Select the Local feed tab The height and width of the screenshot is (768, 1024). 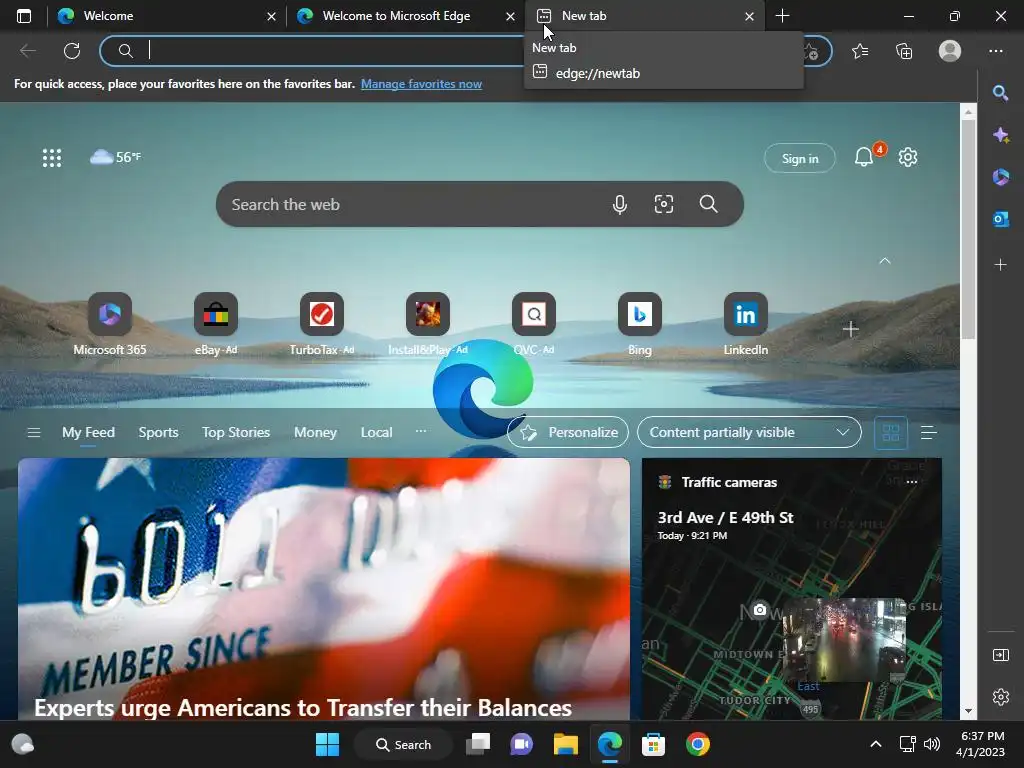376,432
